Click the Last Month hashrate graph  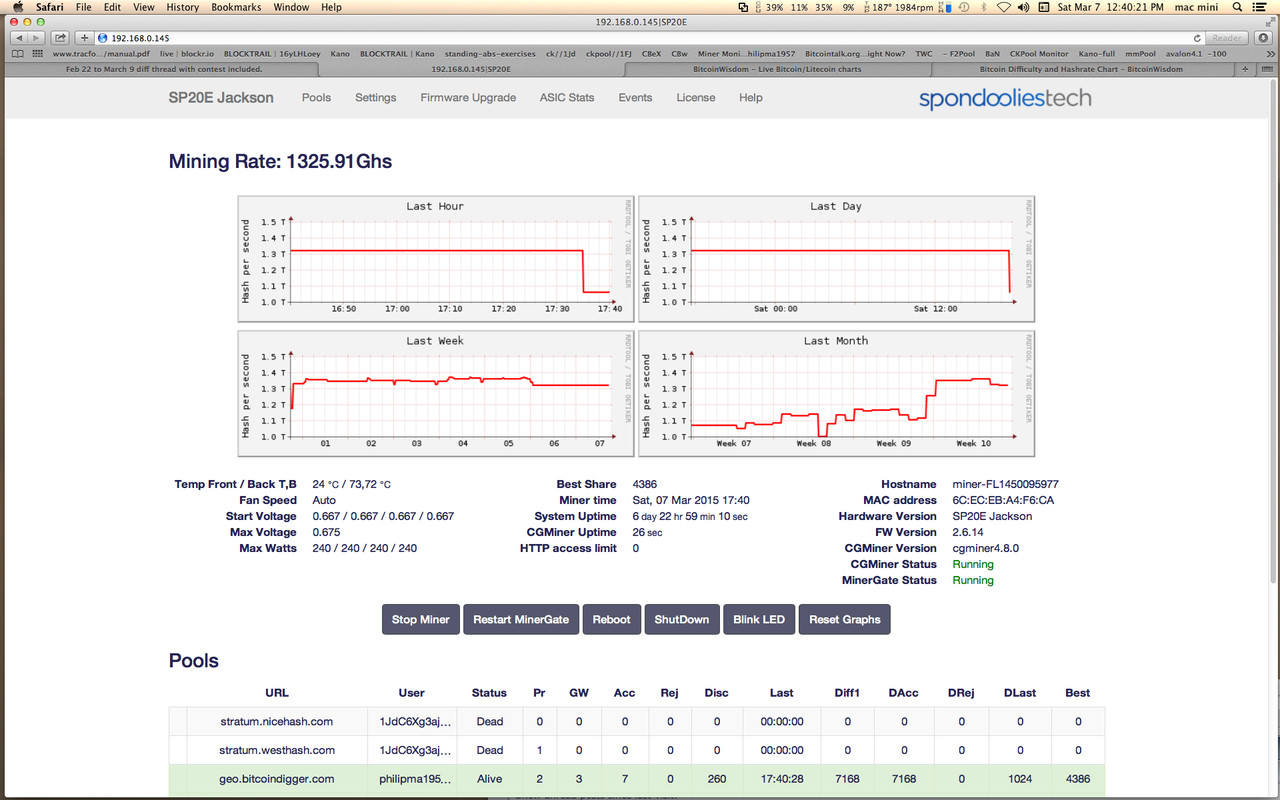coord(836,393)
